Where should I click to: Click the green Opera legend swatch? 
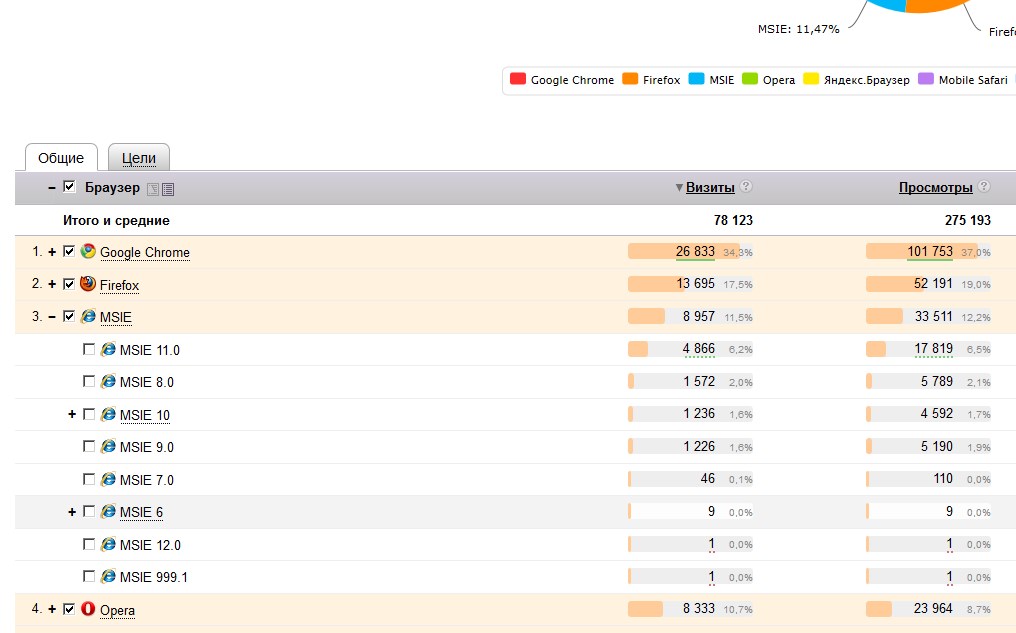750,78
